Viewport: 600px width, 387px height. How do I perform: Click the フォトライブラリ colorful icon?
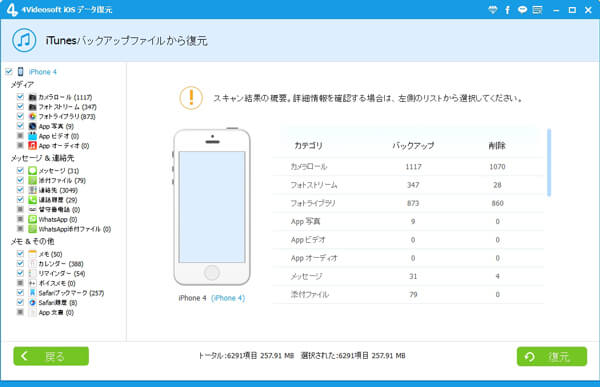[33, 116]
